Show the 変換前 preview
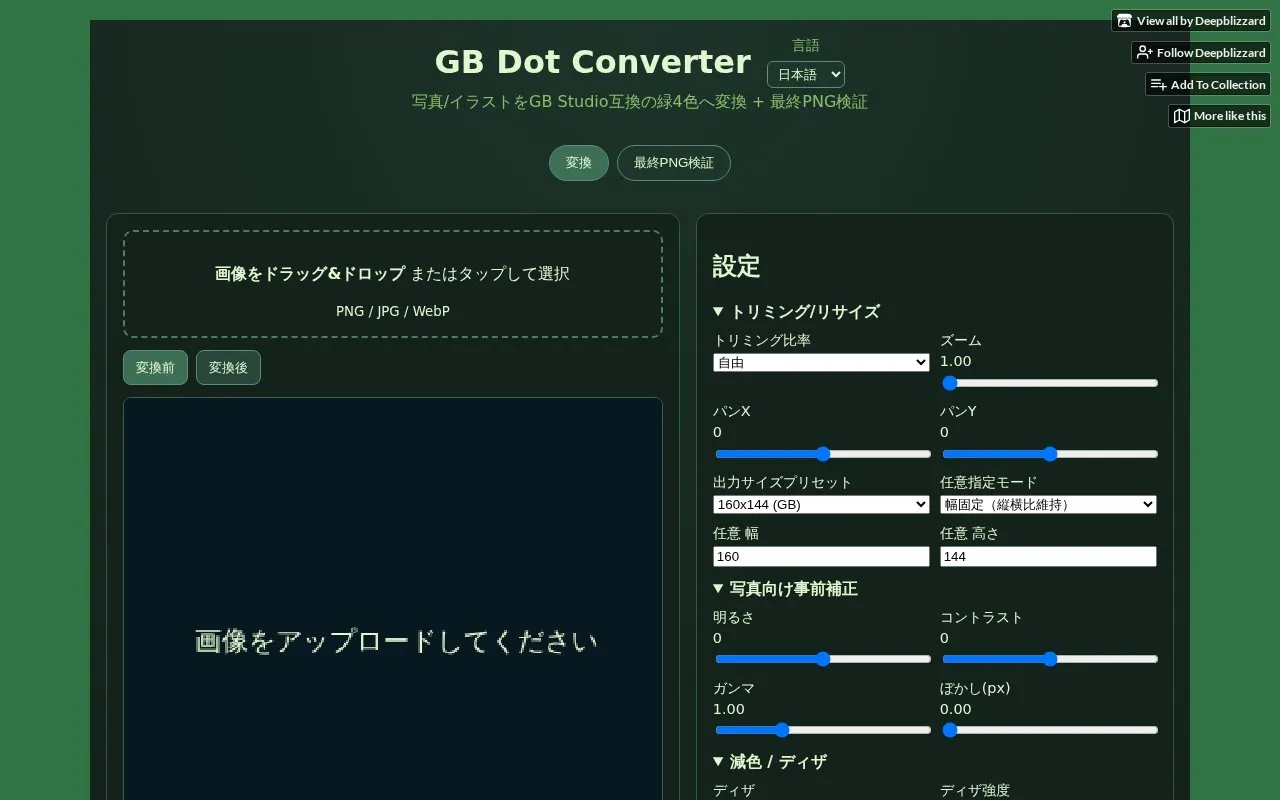 point(155,368)
